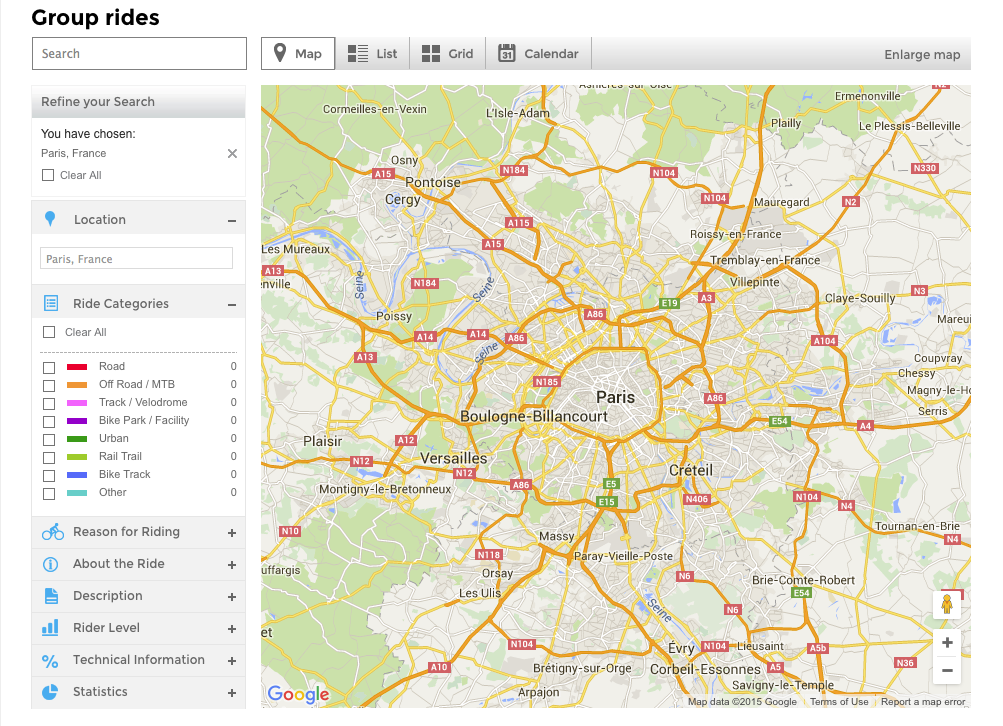Tick Clear All under Ride Categories
This screenshot has width=1003, height=726.
(x=49, y=332)
